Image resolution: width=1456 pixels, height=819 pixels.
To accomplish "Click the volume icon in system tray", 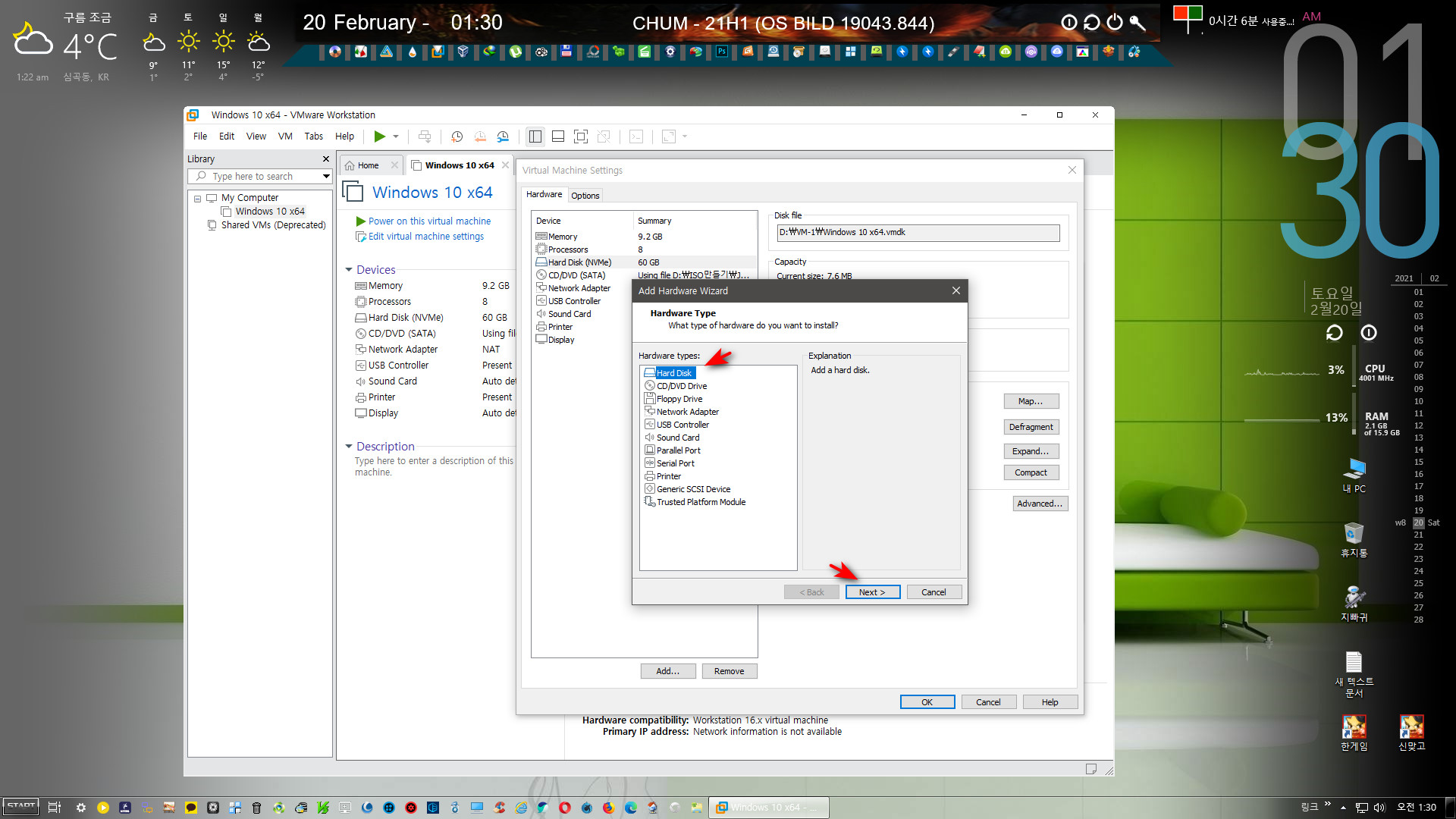I will click(x=1379, y=808).
